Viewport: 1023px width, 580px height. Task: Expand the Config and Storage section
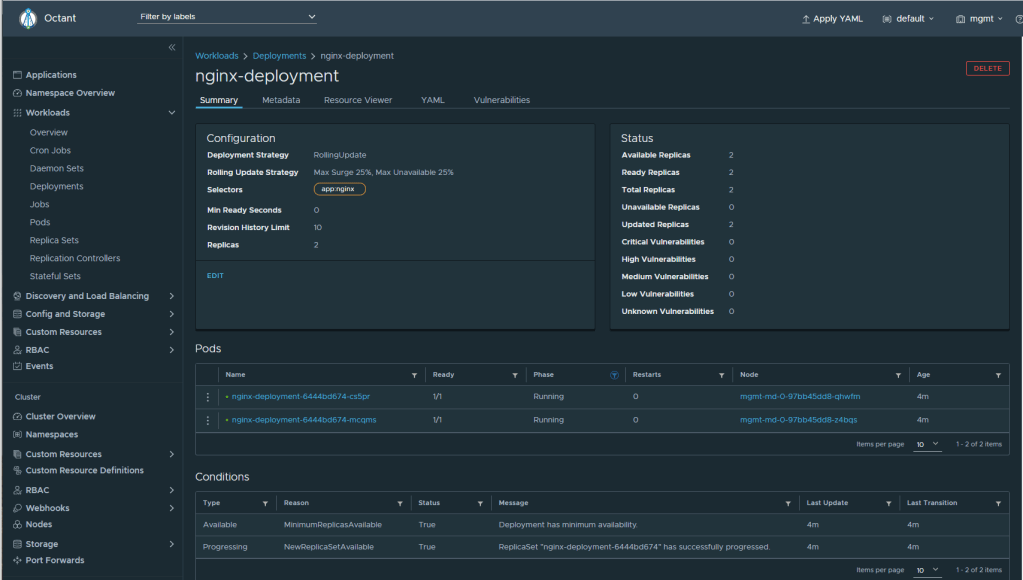pyautogui.click(x=172, y=314)
